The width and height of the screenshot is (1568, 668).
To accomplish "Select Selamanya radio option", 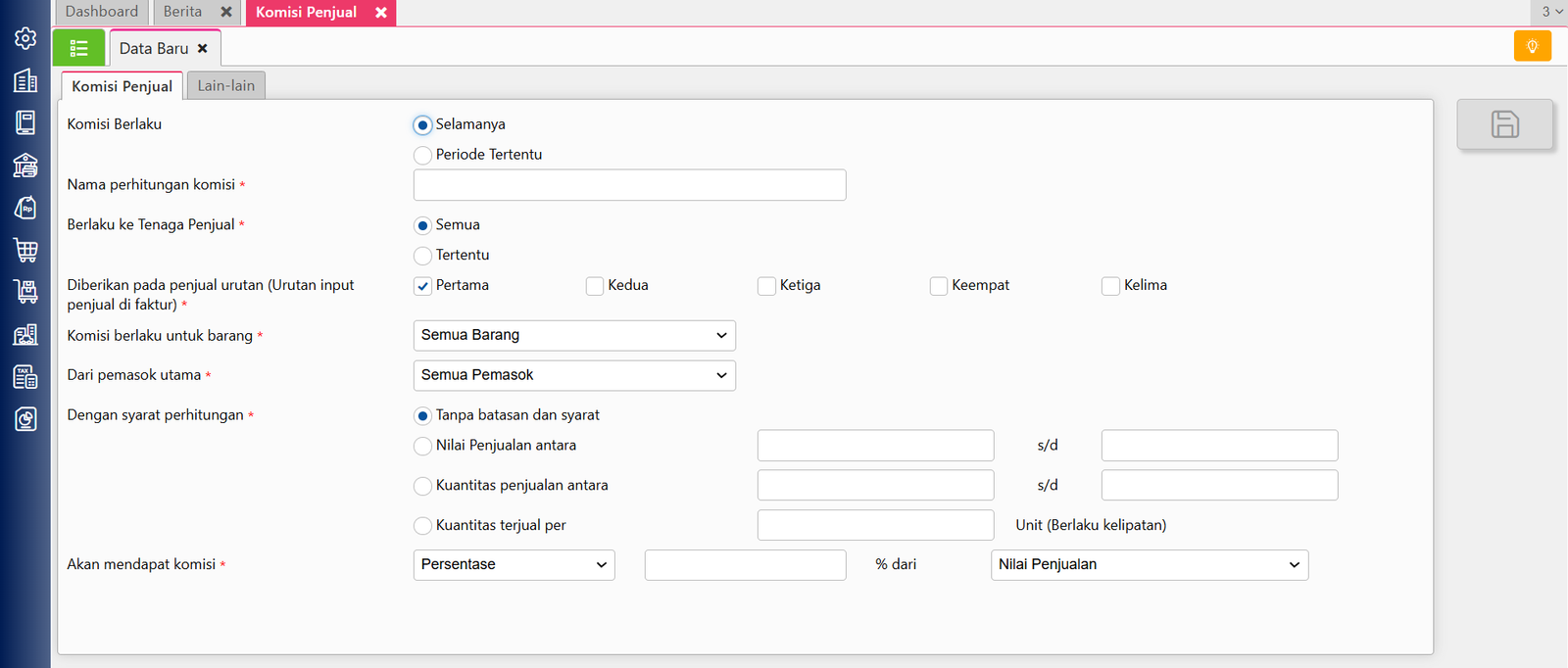I will click(422, 124).
